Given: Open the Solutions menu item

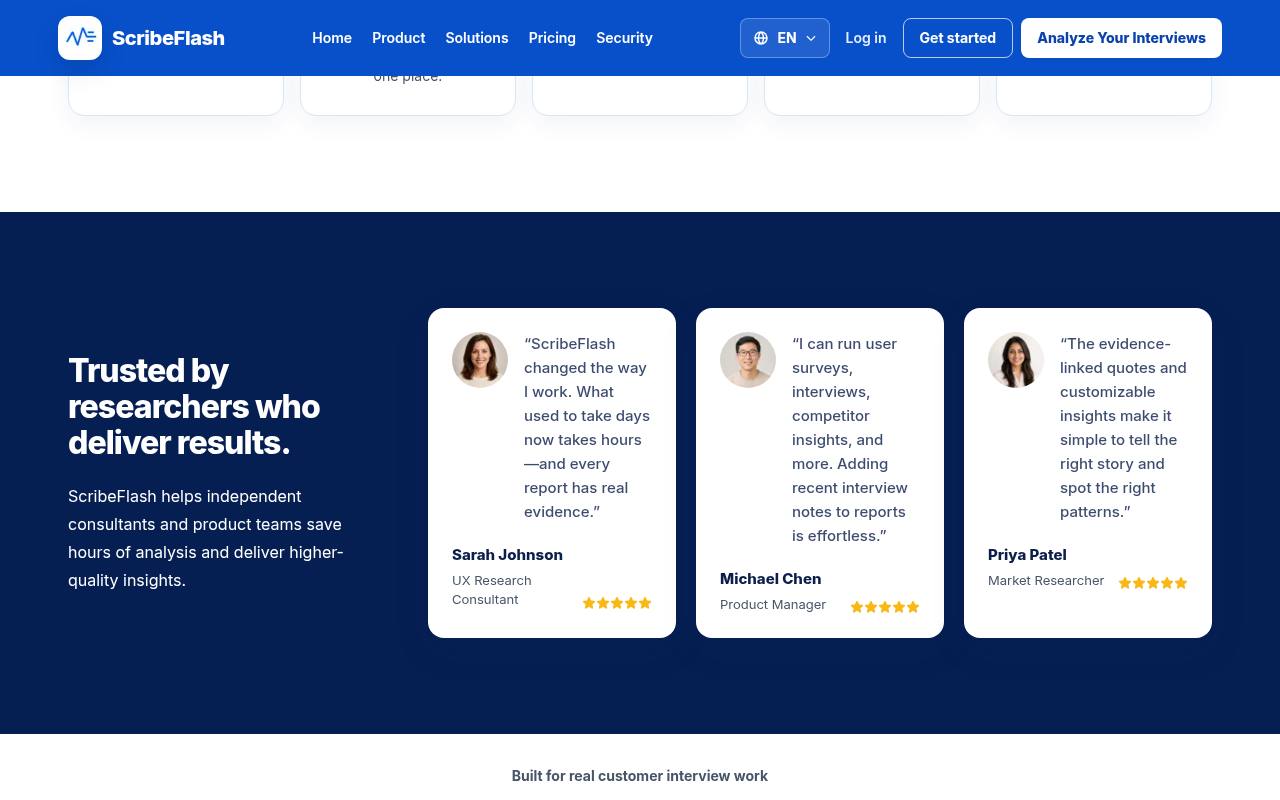Looking at the screenshot, I should tap(477, 38).
